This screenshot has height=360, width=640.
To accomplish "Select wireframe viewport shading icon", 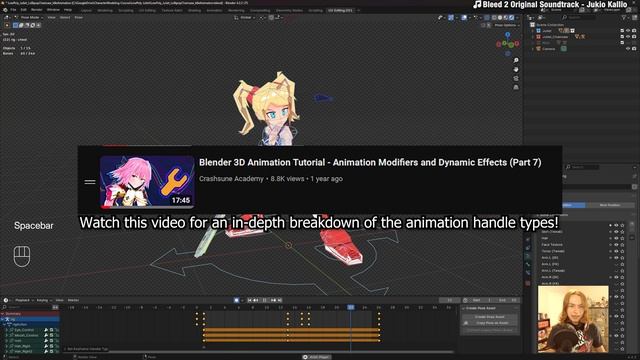I will (494, 18).
